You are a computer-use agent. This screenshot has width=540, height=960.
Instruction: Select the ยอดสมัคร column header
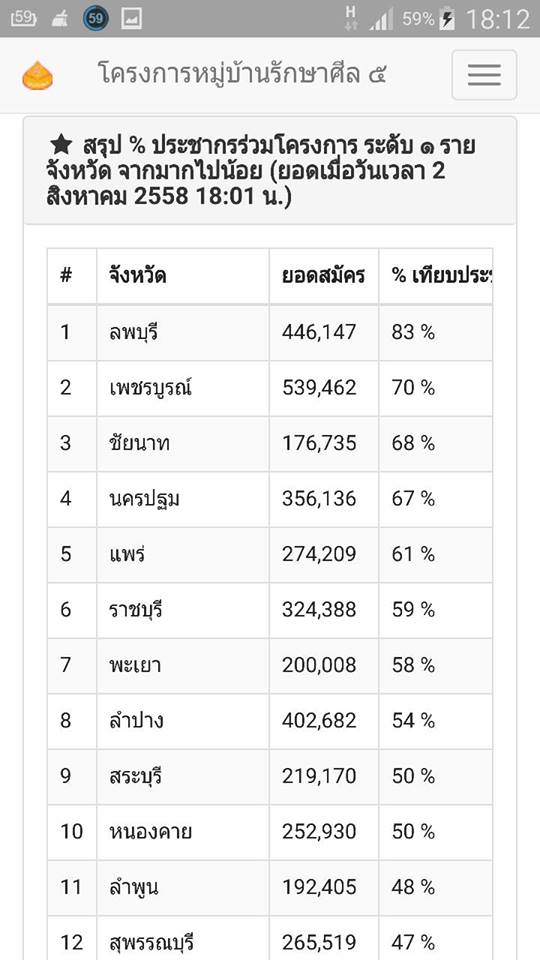pos(324,276)
